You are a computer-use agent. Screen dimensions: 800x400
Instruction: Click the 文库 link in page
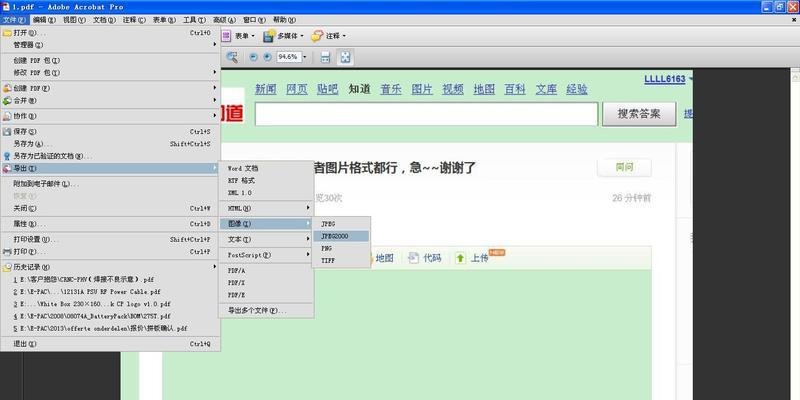546,89
